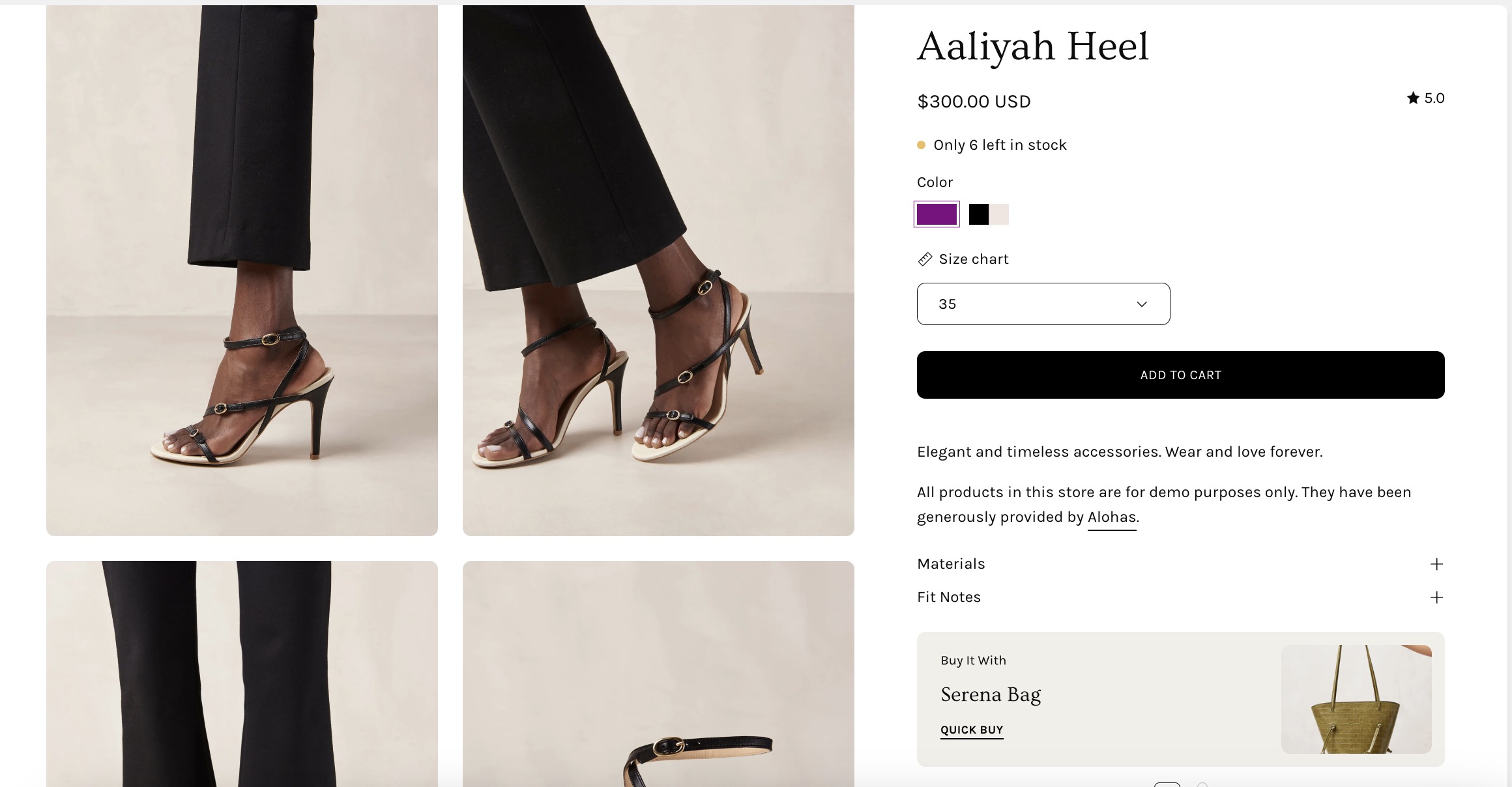Open the bottom-left black trousers photo
Image resolution: width=1512 pixels, height=787 pixels.
pyautogui.click(x=242, y=674)
